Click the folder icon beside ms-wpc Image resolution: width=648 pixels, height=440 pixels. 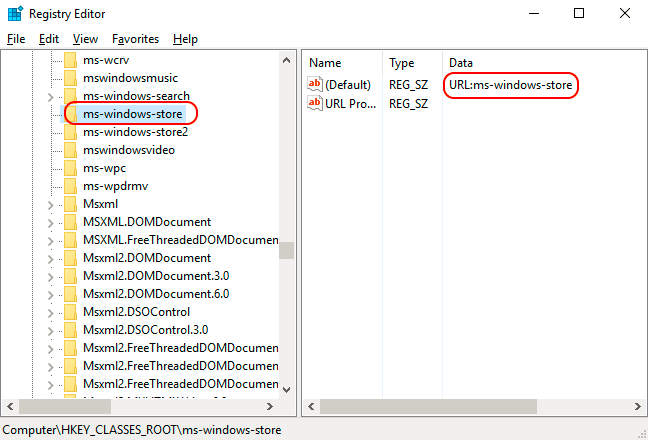tap(70, 168)
